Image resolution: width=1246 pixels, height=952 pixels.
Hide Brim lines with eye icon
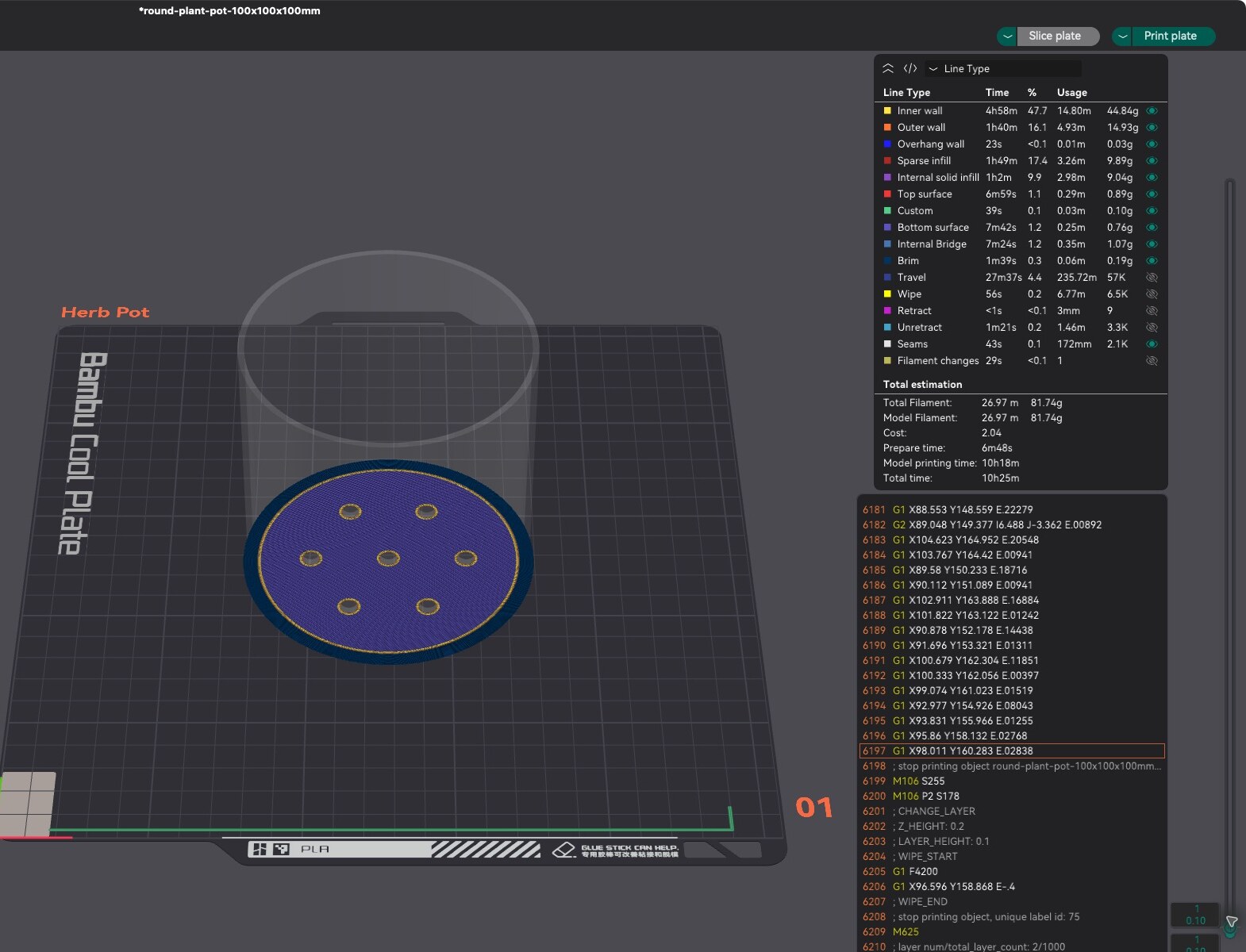tap(1152, 261)
